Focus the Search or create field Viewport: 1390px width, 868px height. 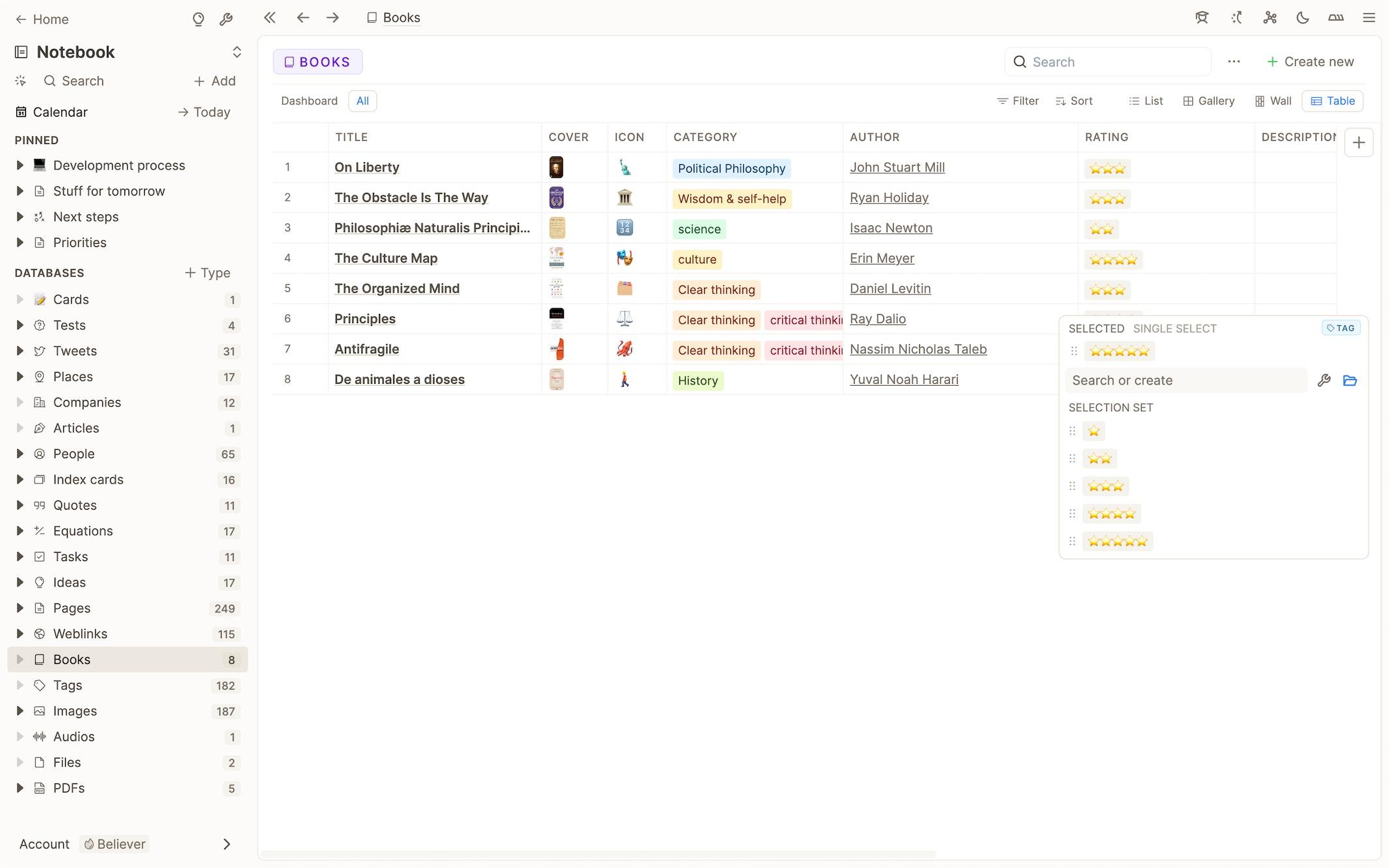tap(1186, 381)
